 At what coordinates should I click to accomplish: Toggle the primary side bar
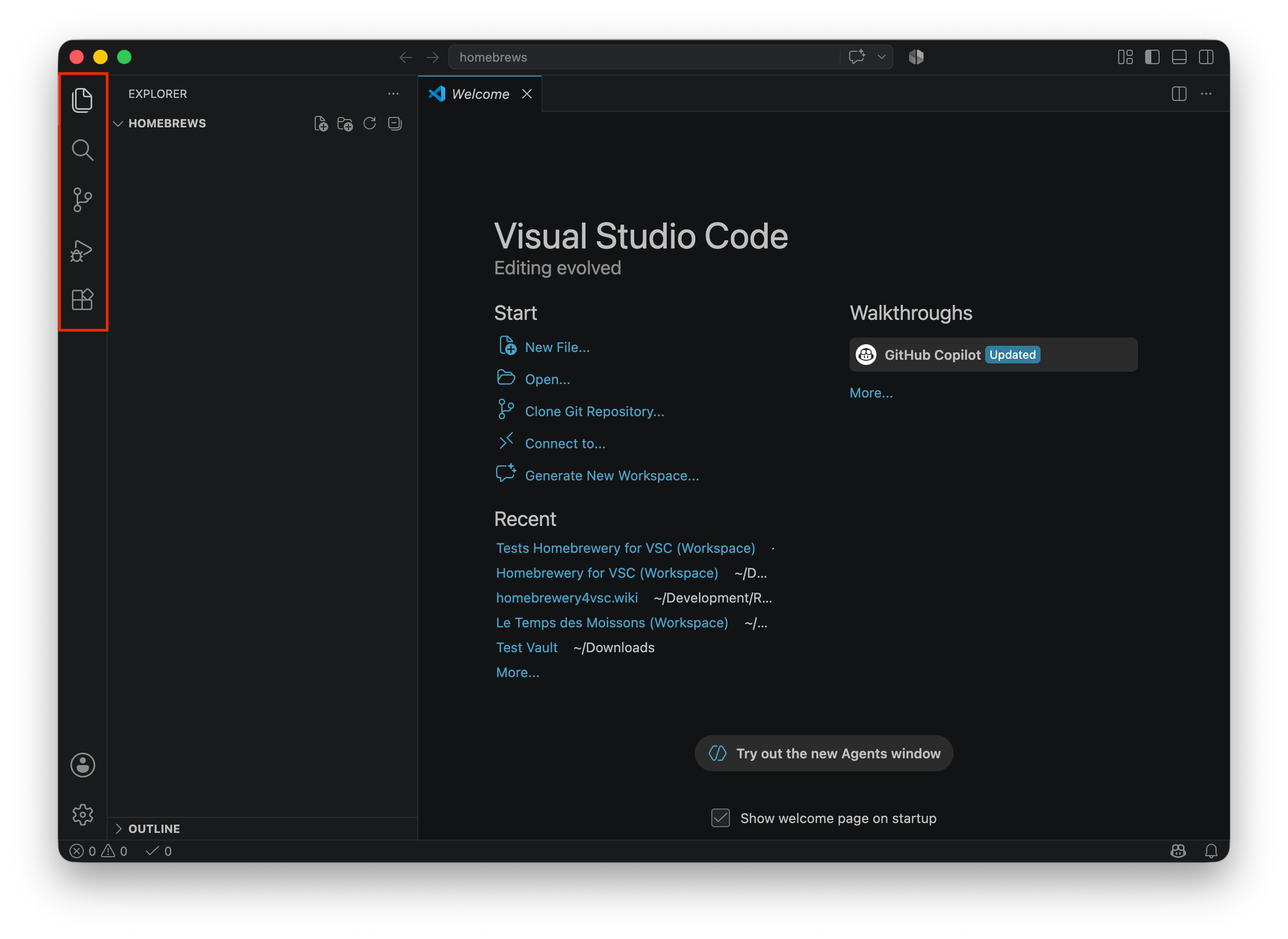click(1152, 57)
